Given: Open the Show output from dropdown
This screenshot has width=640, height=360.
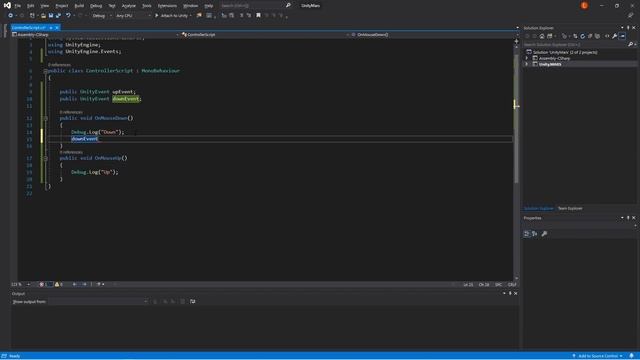Looking at the screenshot, I should (x=98, y=302).
